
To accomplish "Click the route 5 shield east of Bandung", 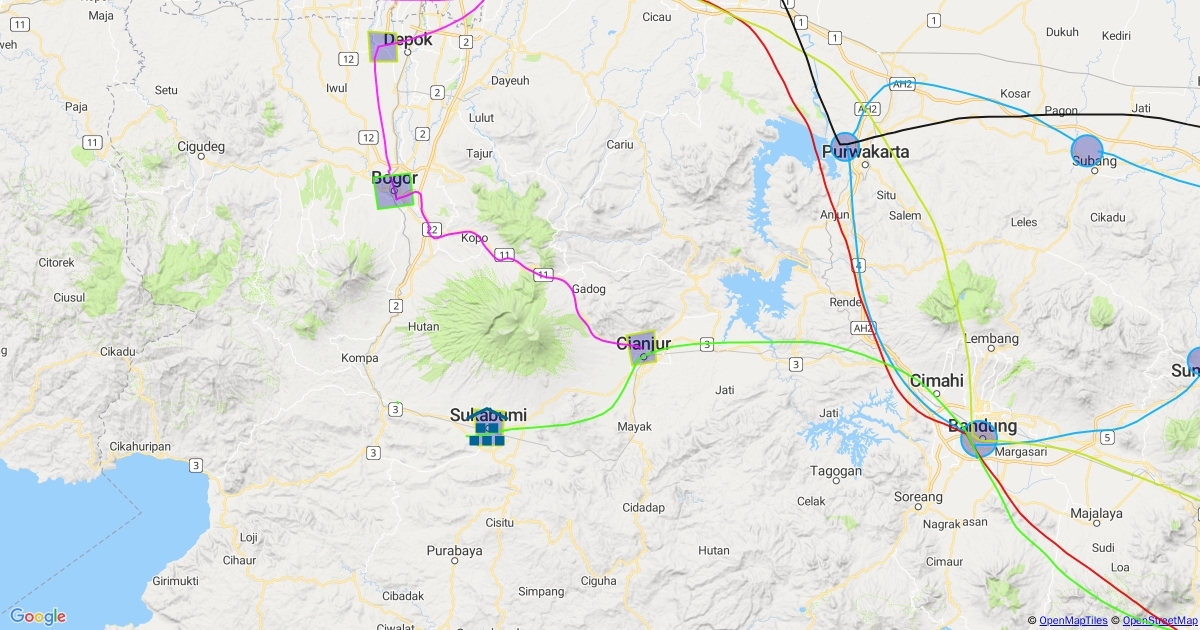I will tap(1107, 437).
